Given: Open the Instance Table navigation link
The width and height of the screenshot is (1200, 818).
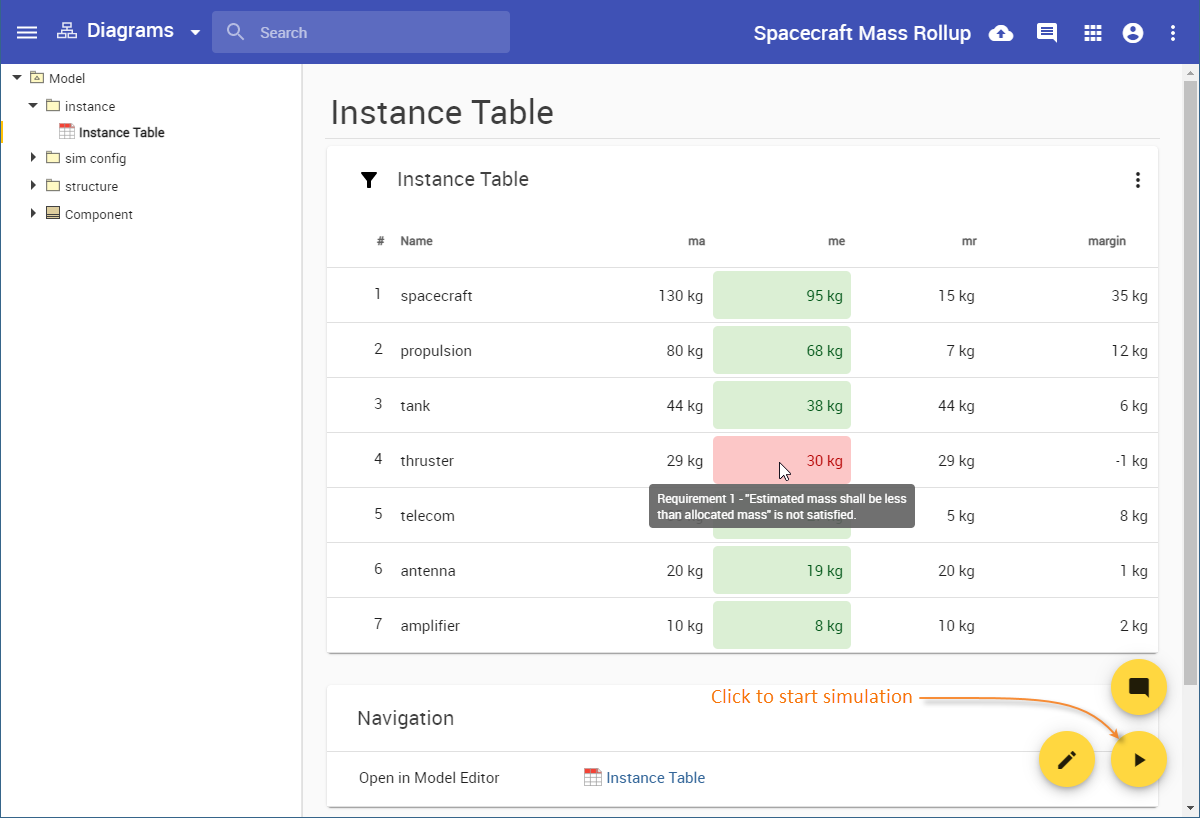Looking at the screenshot, I should (x=654, y=778).
